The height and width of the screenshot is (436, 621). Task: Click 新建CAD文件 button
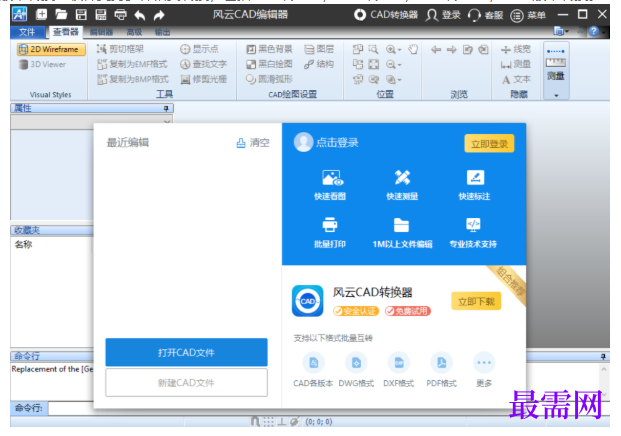[x=186, y=383]
